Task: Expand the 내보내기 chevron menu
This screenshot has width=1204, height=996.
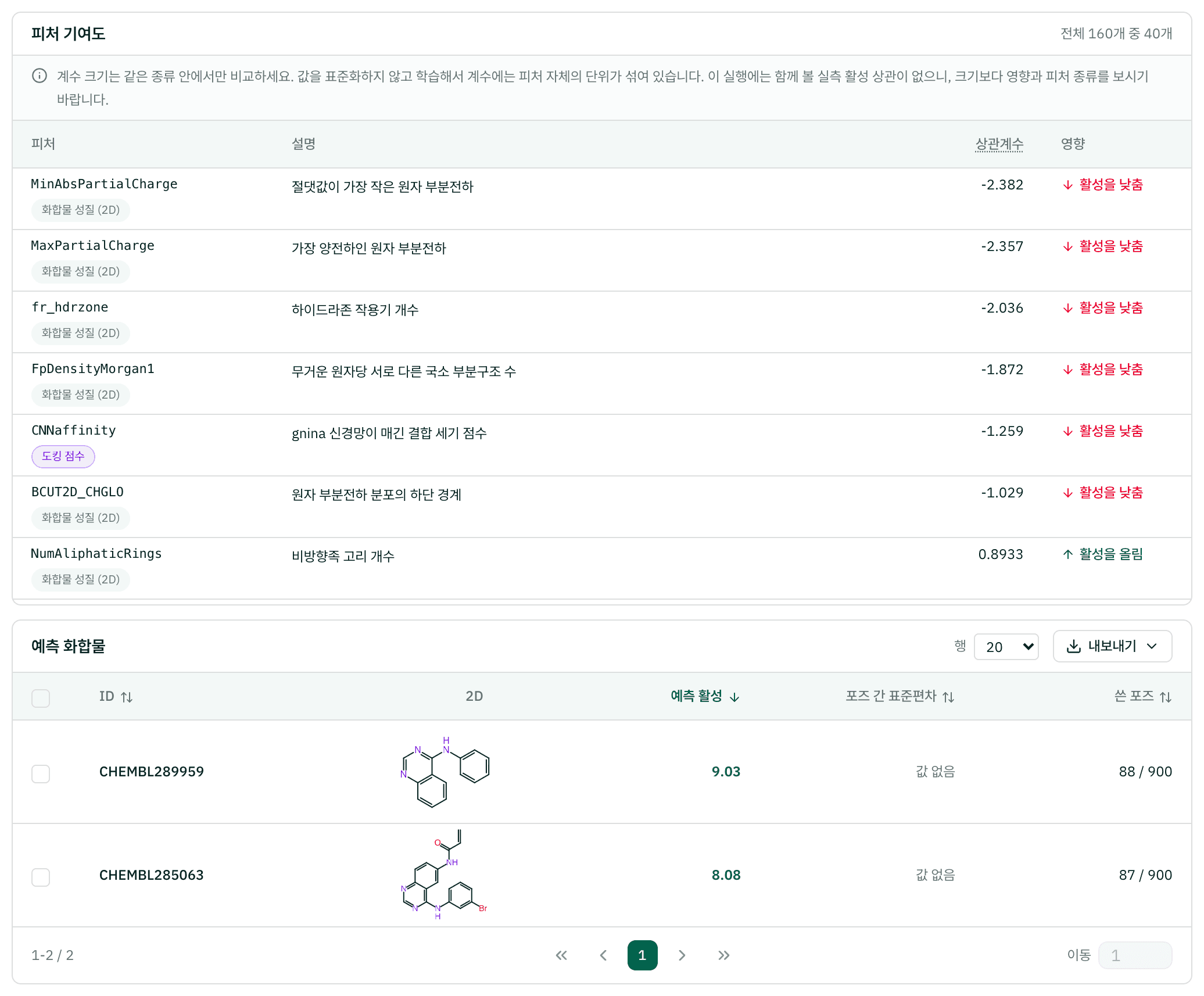Action: tap(1152, 646)
